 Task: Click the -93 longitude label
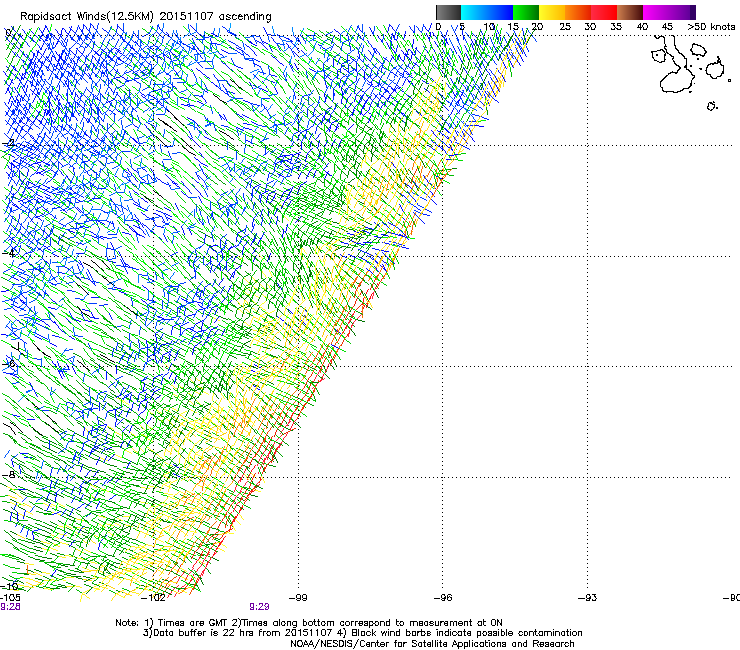click(x=587, y=598)
